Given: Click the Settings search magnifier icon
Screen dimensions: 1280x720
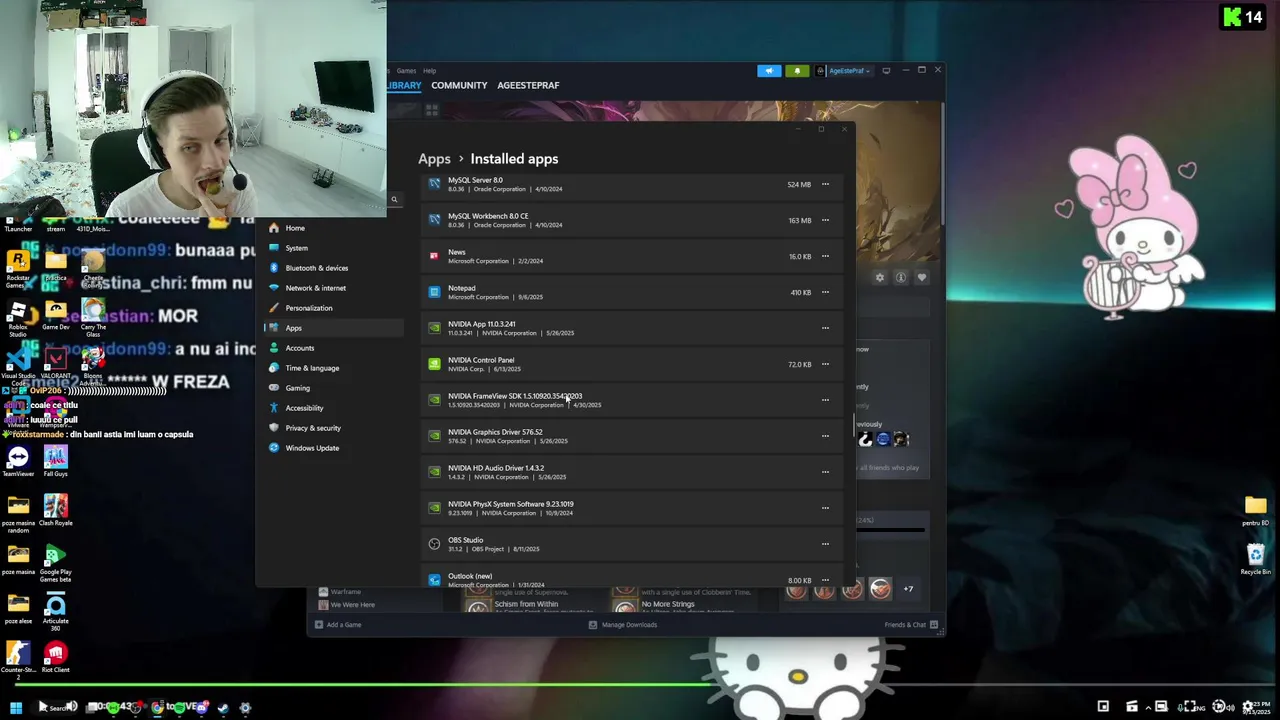Looking at the screenshot, I should (x=394, y=200).
